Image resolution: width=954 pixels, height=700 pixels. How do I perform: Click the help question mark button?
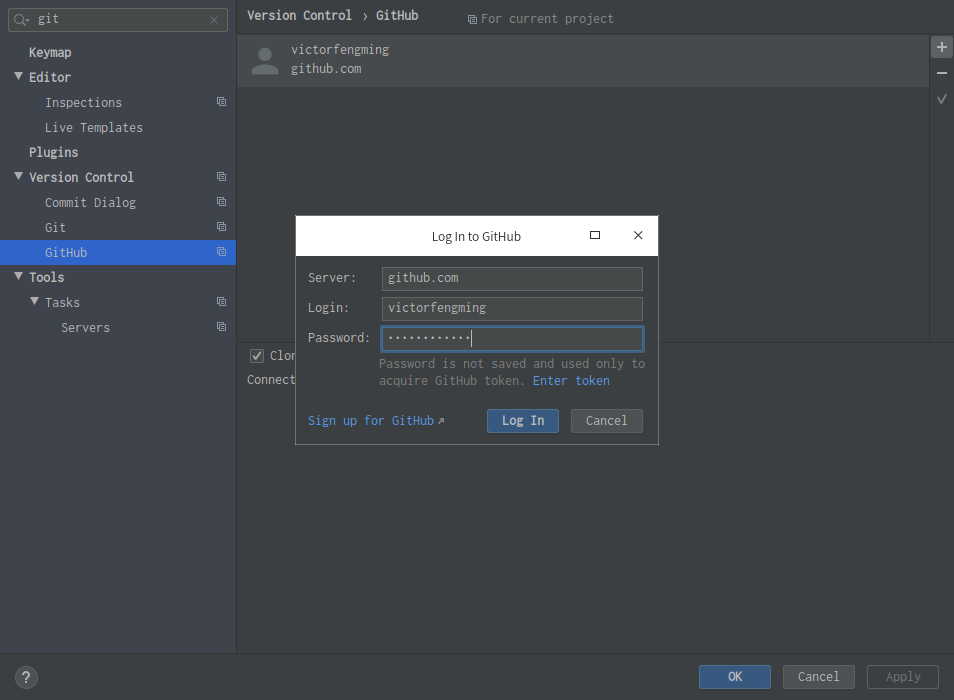(x=26, y=677)
